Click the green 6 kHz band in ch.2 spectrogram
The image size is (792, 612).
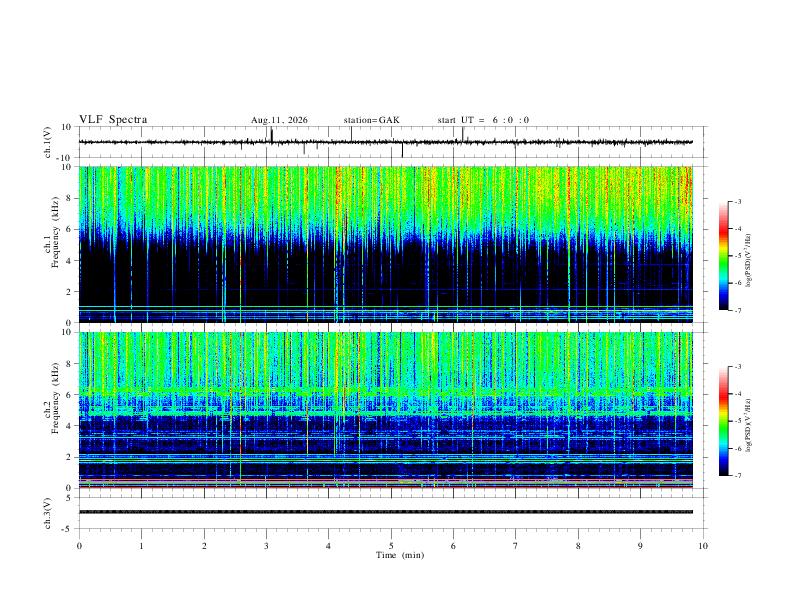click(385, 392)
